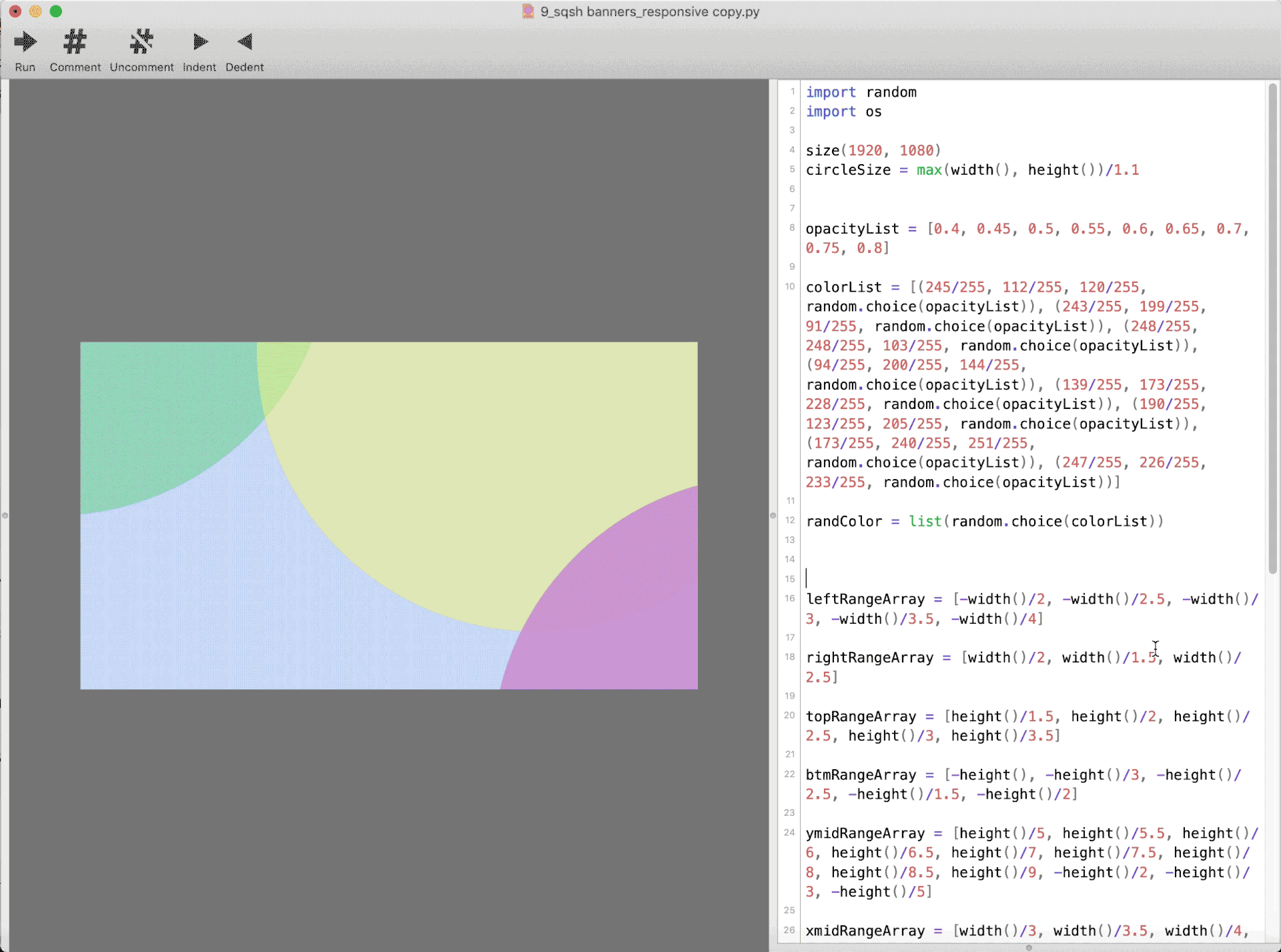Click the 'max' function on line 5
1281x952 pixels.
(x=929, y=169)
